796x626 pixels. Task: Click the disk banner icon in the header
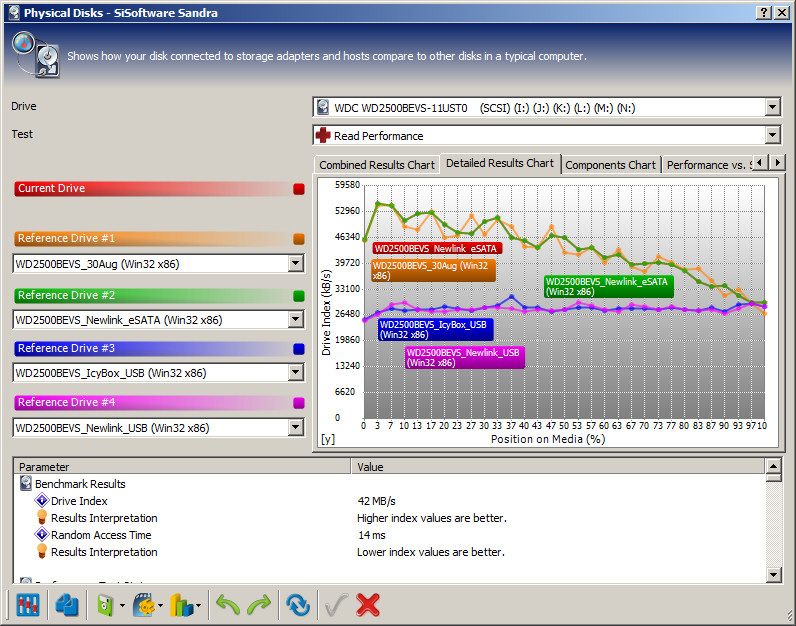point(37,55)
